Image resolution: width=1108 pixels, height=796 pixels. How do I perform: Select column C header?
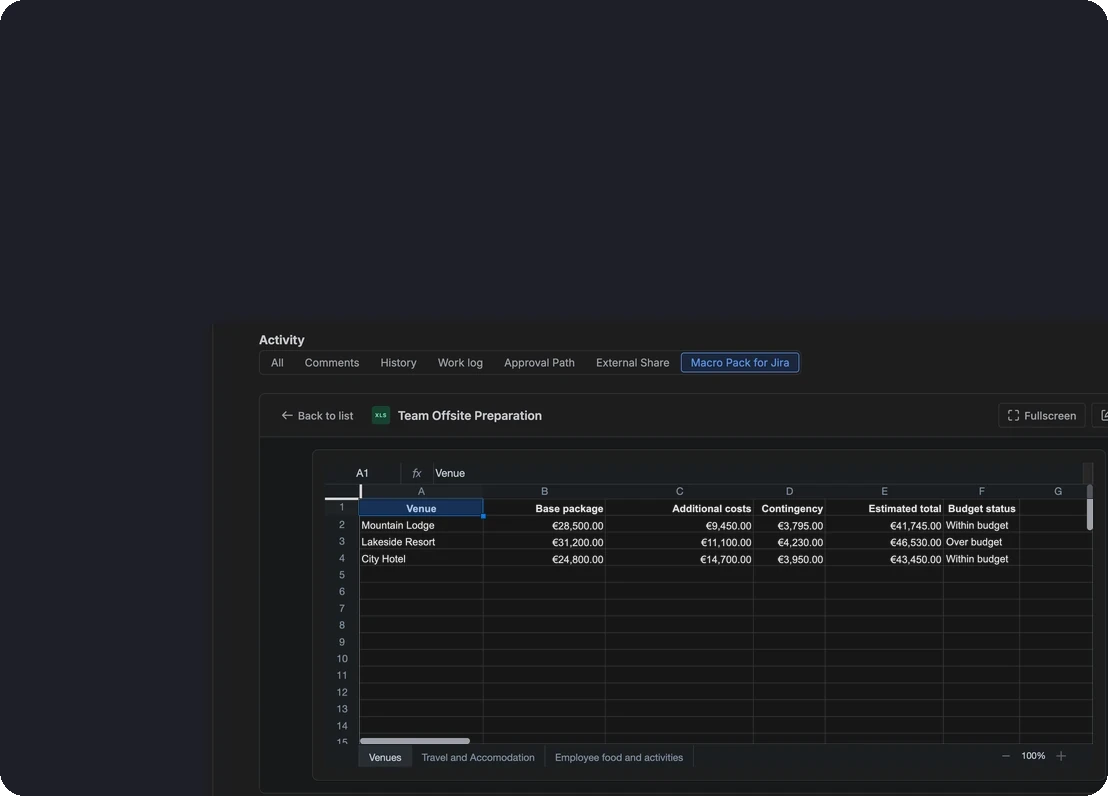pos(679,491)
